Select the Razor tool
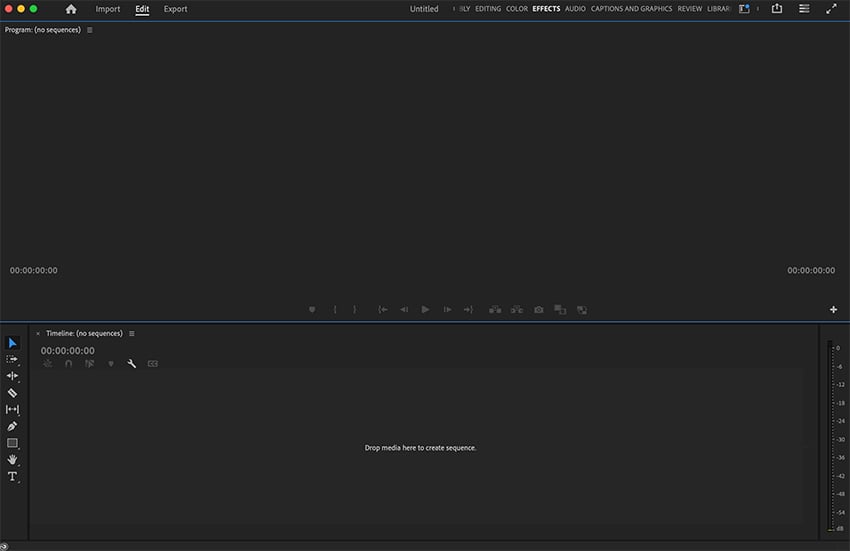The width and height of the screenshot is (850, 551). (x=12, y=393)
